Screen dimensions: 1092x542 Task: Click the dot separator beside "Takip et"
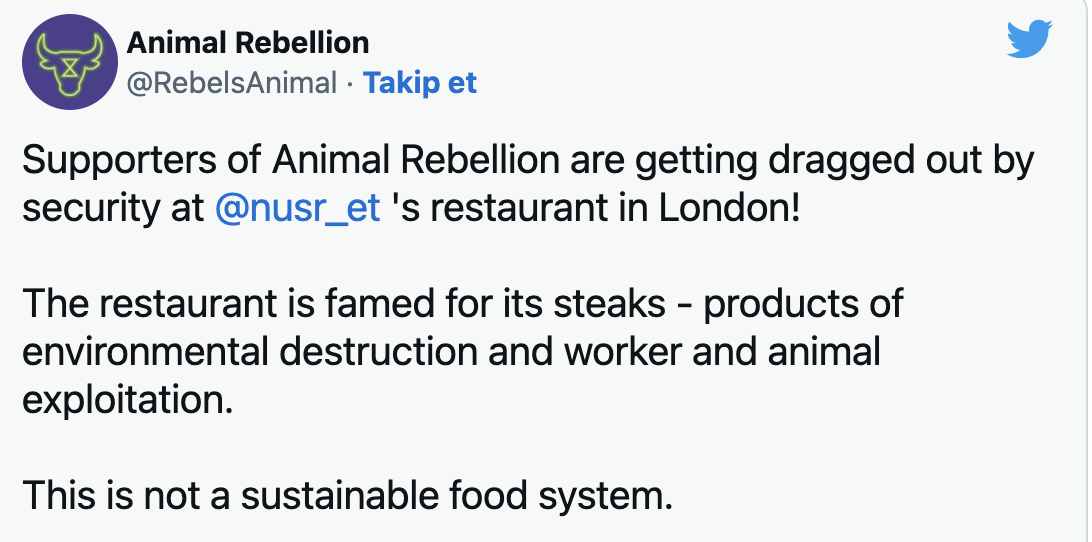click(350, 83)
